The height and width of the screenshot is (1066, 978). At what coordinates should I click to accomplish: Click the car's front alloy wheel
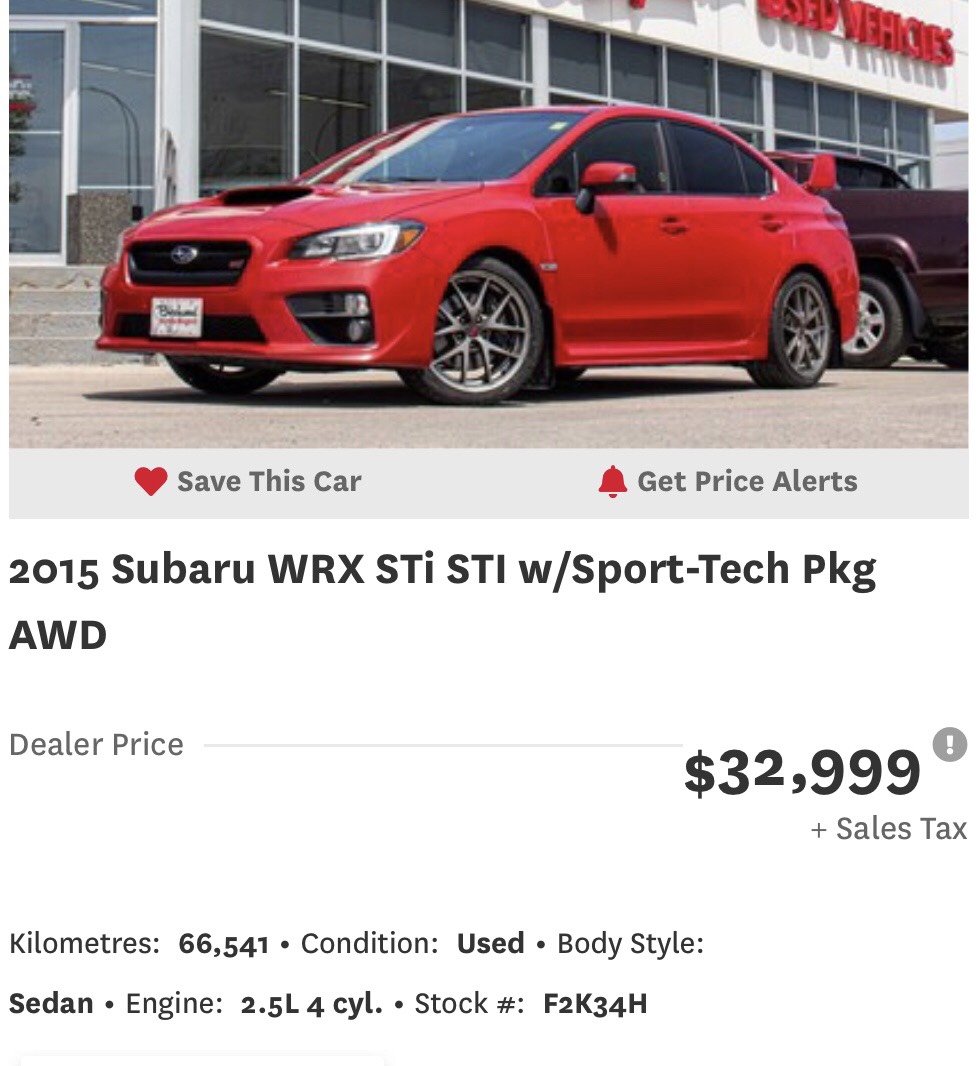(481, 332)
